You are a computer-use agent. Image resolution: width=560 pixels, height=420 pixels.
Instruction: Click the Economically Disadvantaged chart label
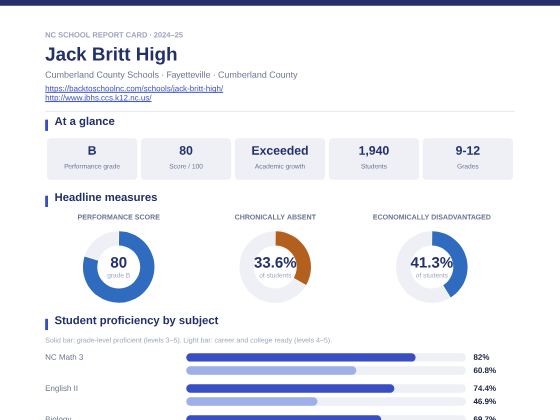click(x=431, y=217)
